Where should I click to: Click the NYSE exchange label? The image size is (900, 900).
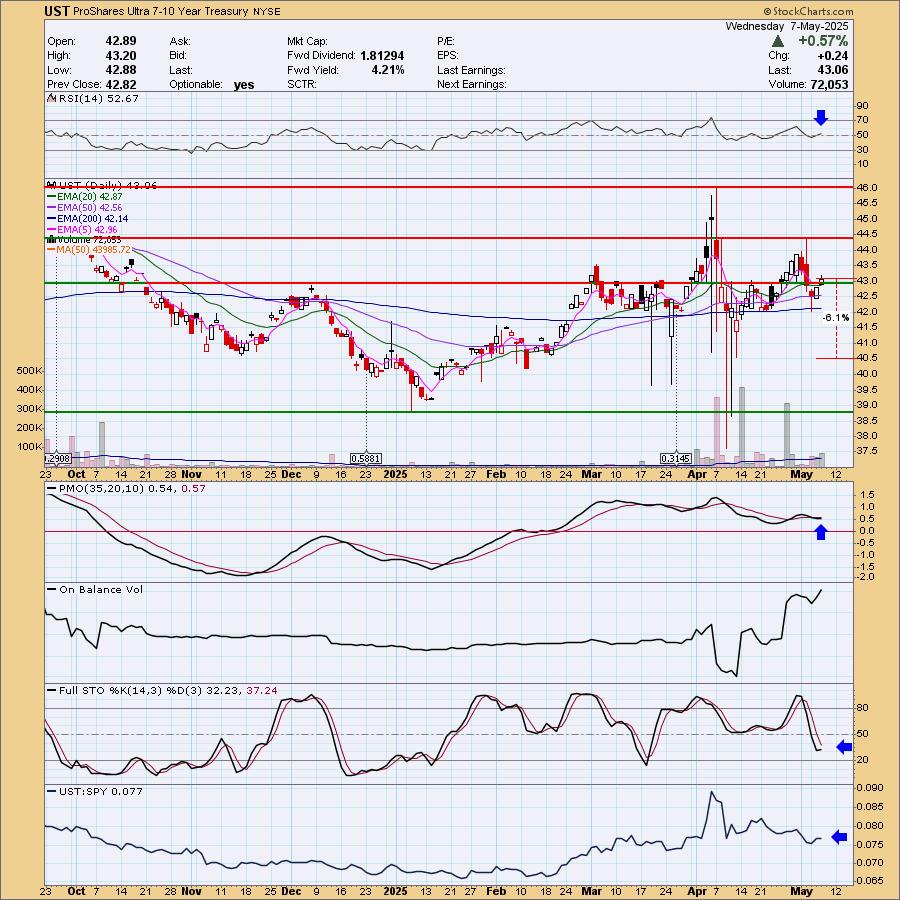[267, 11]
